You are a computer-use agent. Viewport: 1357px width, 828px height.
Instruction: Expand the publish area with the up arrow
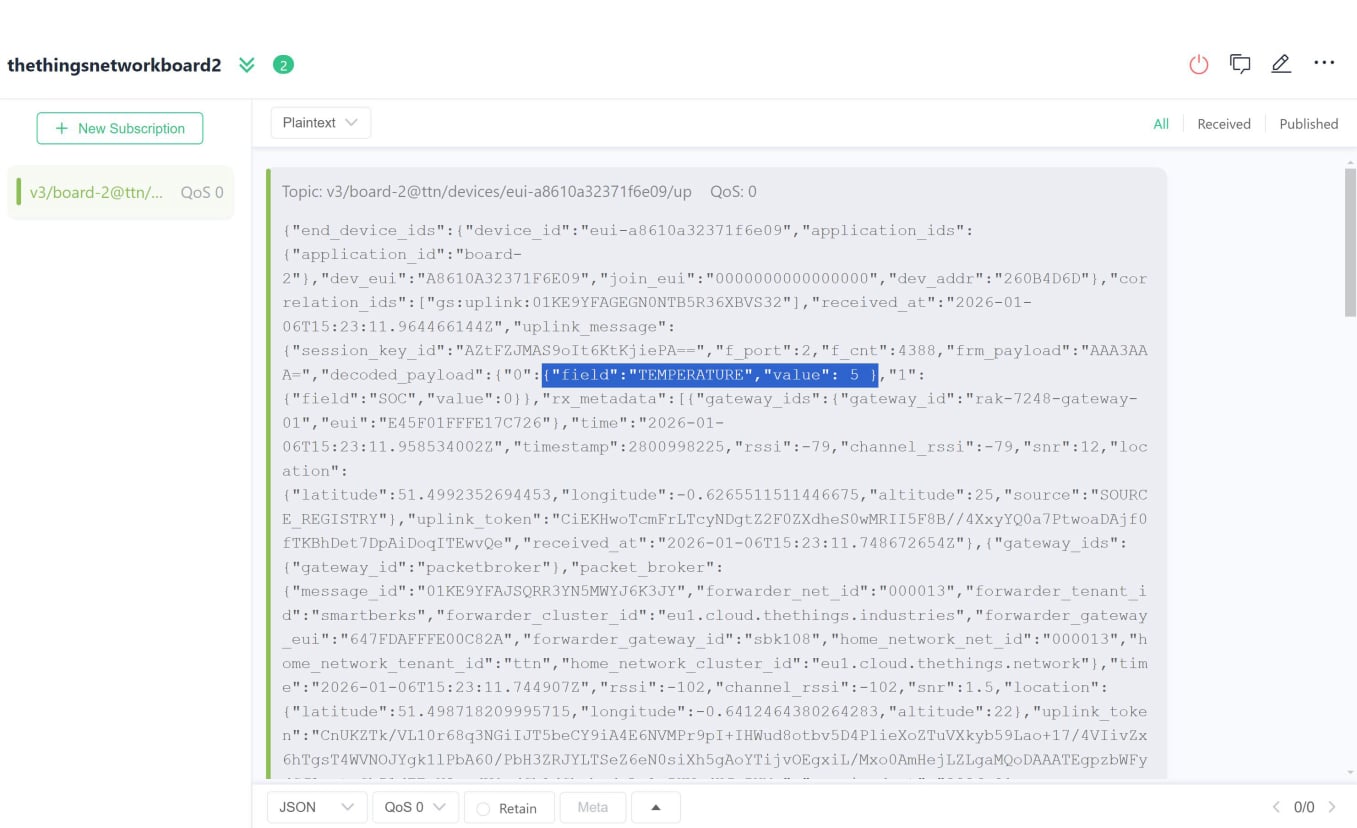656,807
